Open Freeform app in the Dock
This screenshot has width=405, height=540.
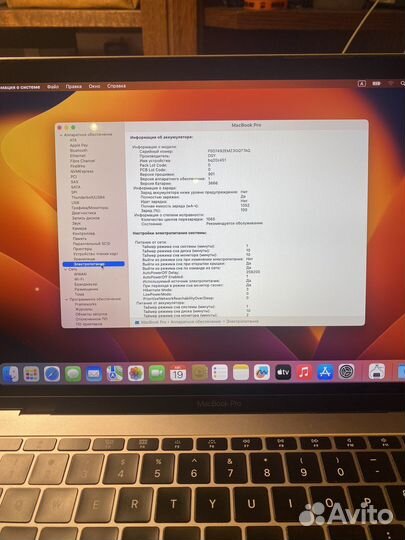[x=262, y=372]
